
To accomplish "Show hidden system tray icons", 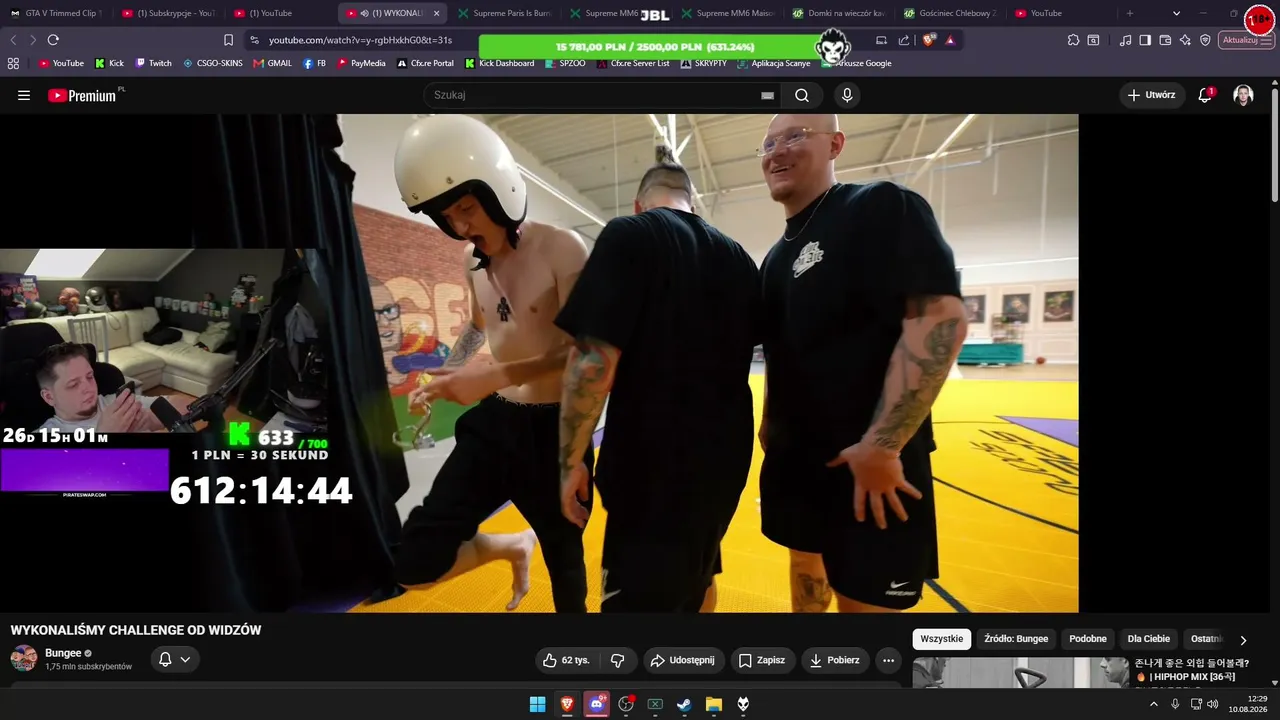I will coord(1153,704).
